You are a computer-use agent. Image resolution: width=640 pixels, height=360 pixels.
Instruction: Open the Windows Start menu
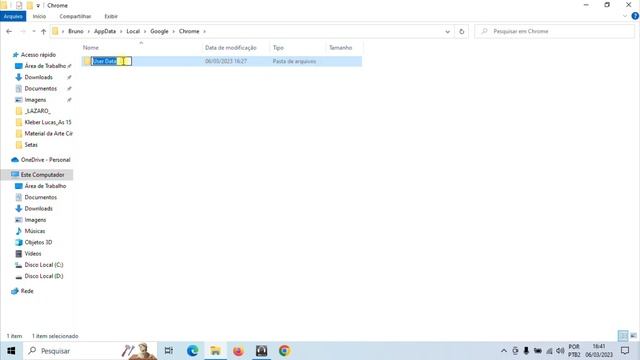11,351
